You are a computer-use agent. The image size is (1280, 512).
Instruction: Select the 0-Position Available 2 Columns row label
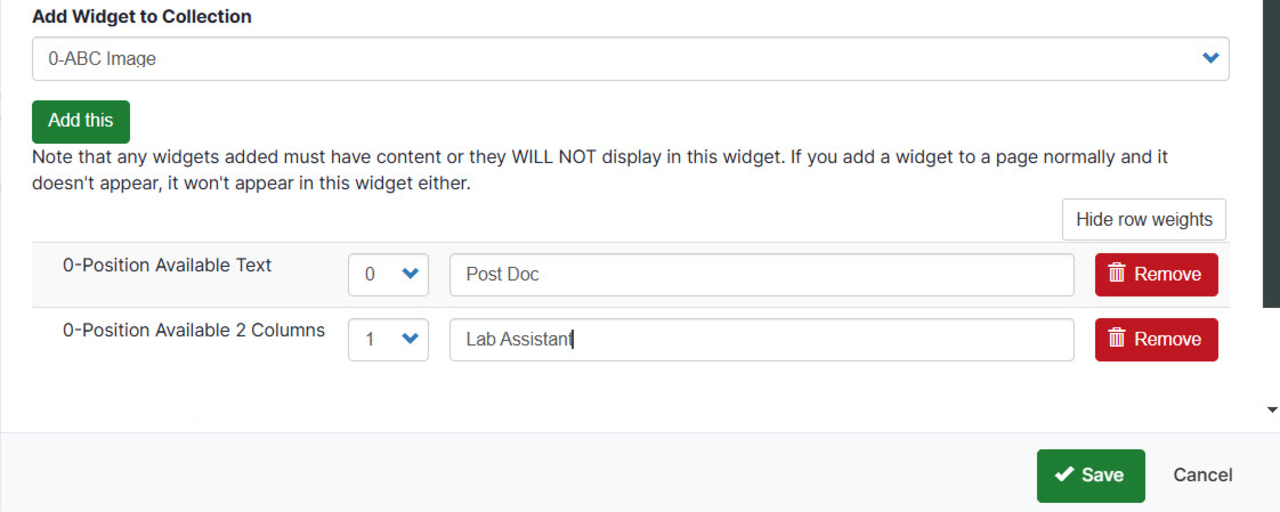pyautogui.click(x=193, y=330)
